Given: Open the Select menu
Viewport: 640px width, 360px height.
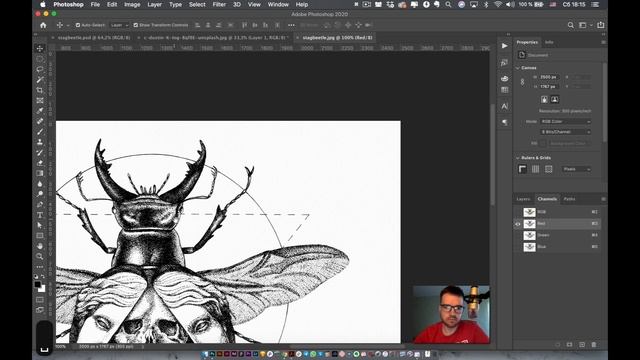Looking at the screenshot, I should click(x=197, y=4).
